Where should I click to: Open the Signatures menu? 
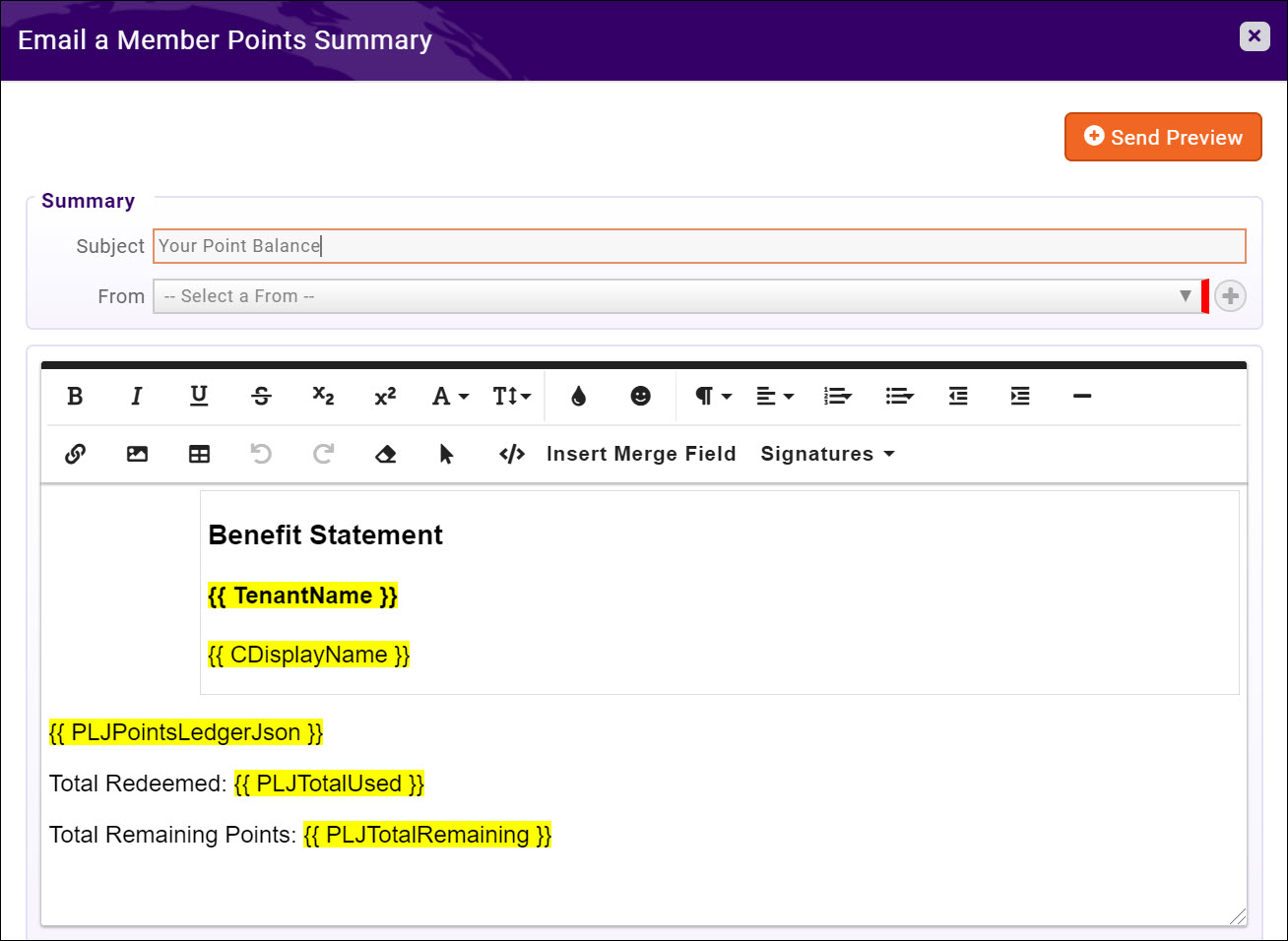[x=826, y=454]
